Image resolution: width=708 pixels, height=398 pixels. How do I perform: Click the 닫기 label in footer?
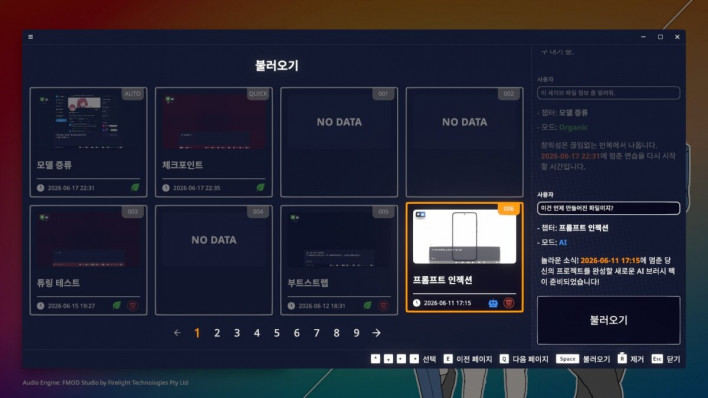pyautogui.click(x=673, y=359)
